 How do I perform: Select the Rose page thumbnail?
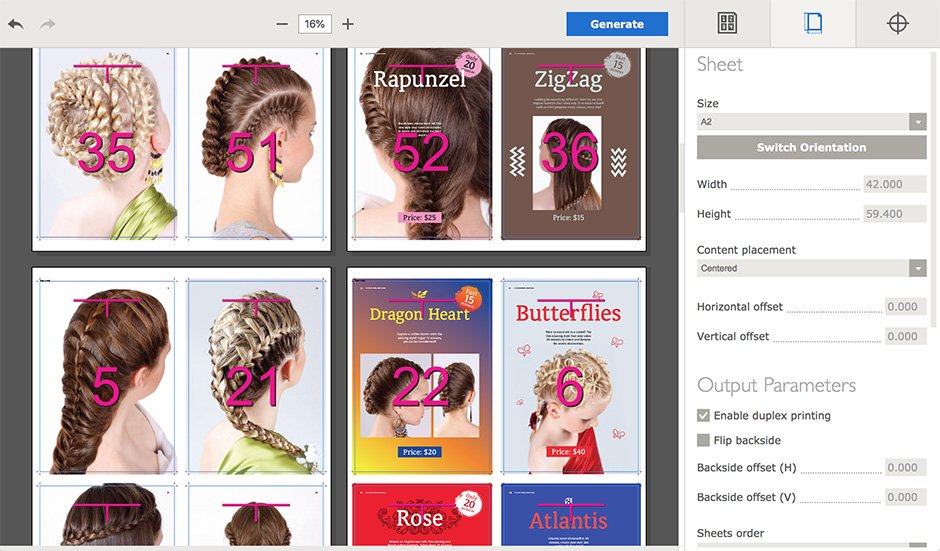click(x=422, y=514)
